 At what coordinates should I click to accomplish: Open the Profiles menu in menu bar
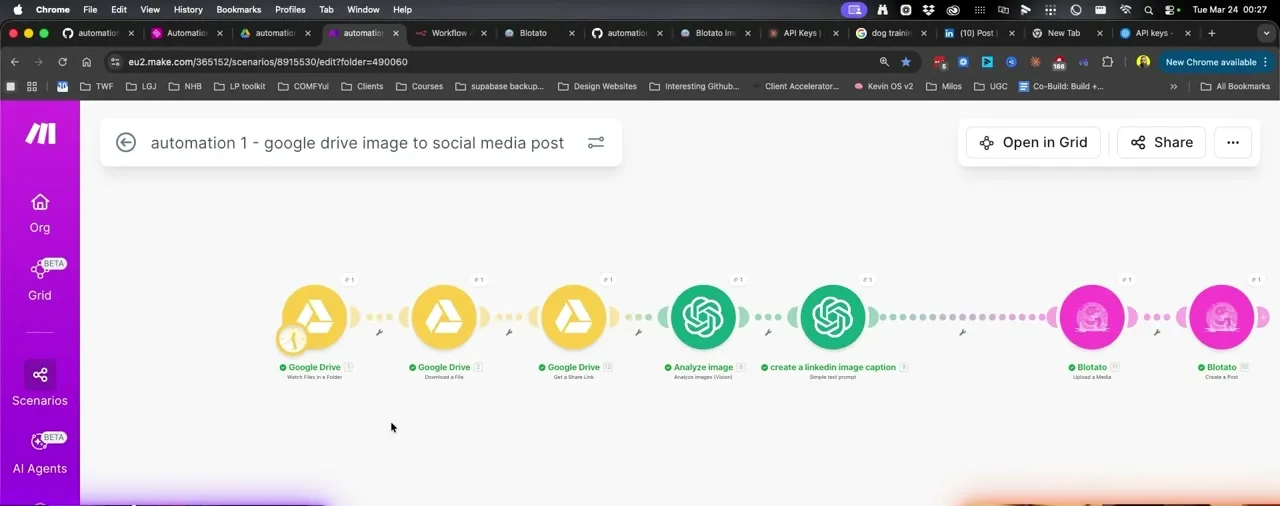click(x=290, y=9)
